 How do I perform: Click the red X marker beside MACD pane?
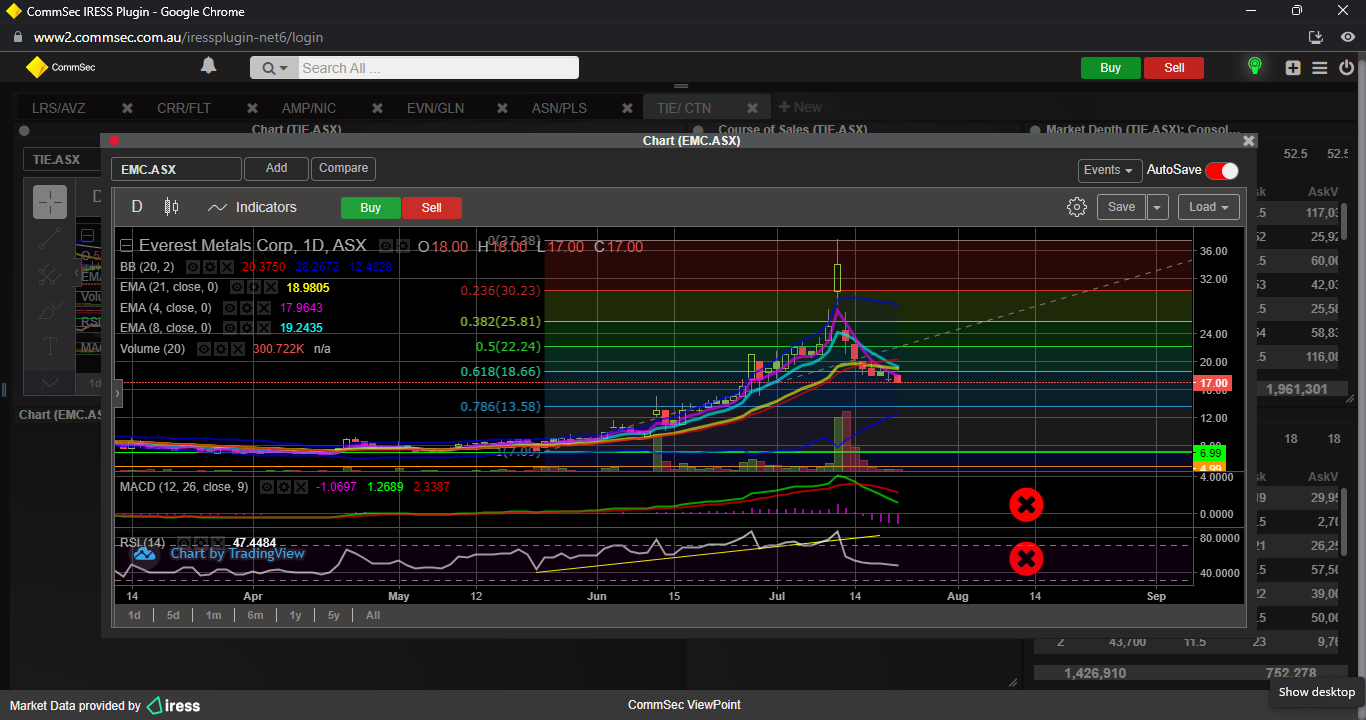pyautogui.click(x=1025, y=505)
